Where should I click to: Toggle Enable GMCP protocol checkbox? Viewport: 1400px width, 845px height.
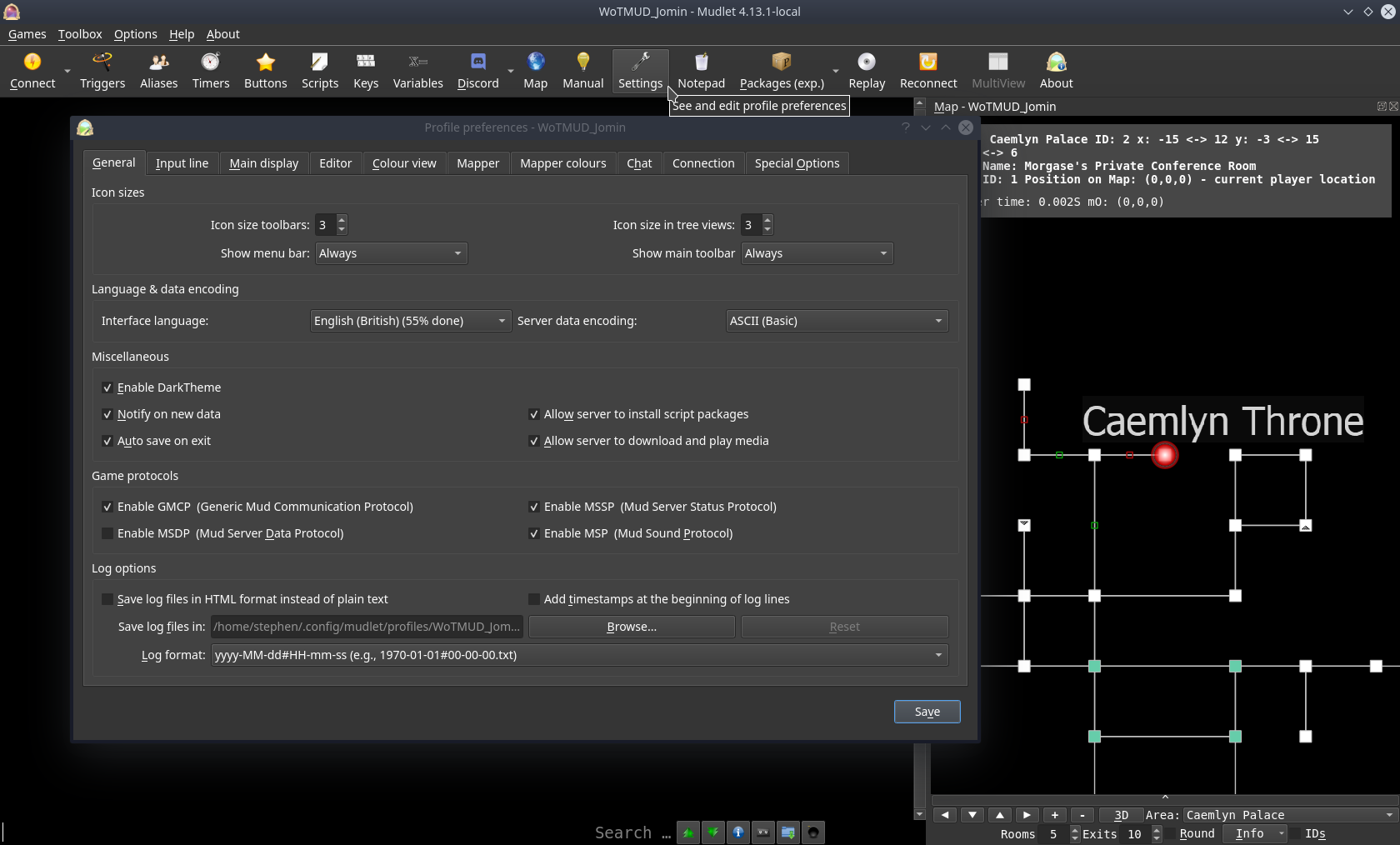pos(107,507)
